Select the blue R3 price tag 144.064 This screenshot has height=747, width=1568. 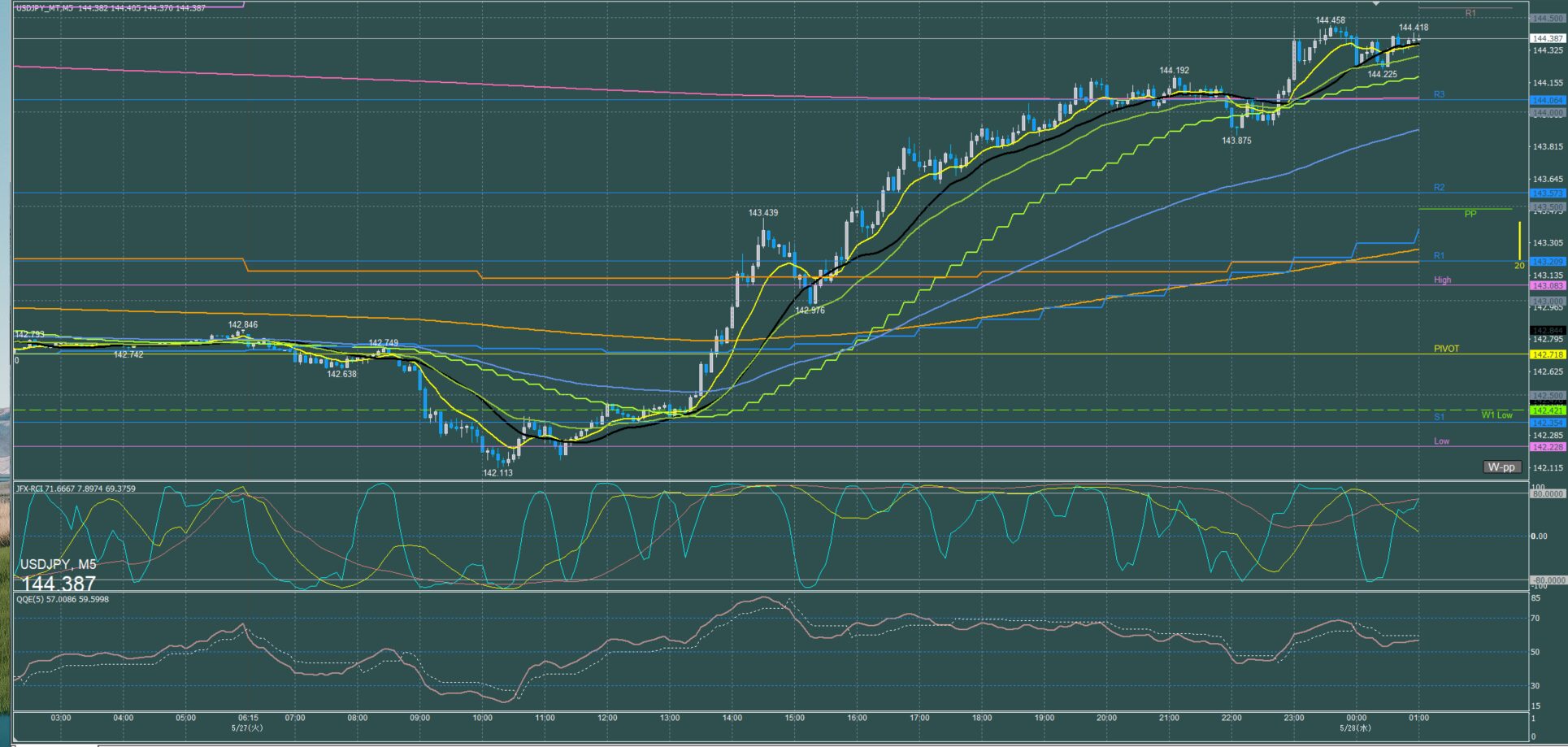(1548, 101)
